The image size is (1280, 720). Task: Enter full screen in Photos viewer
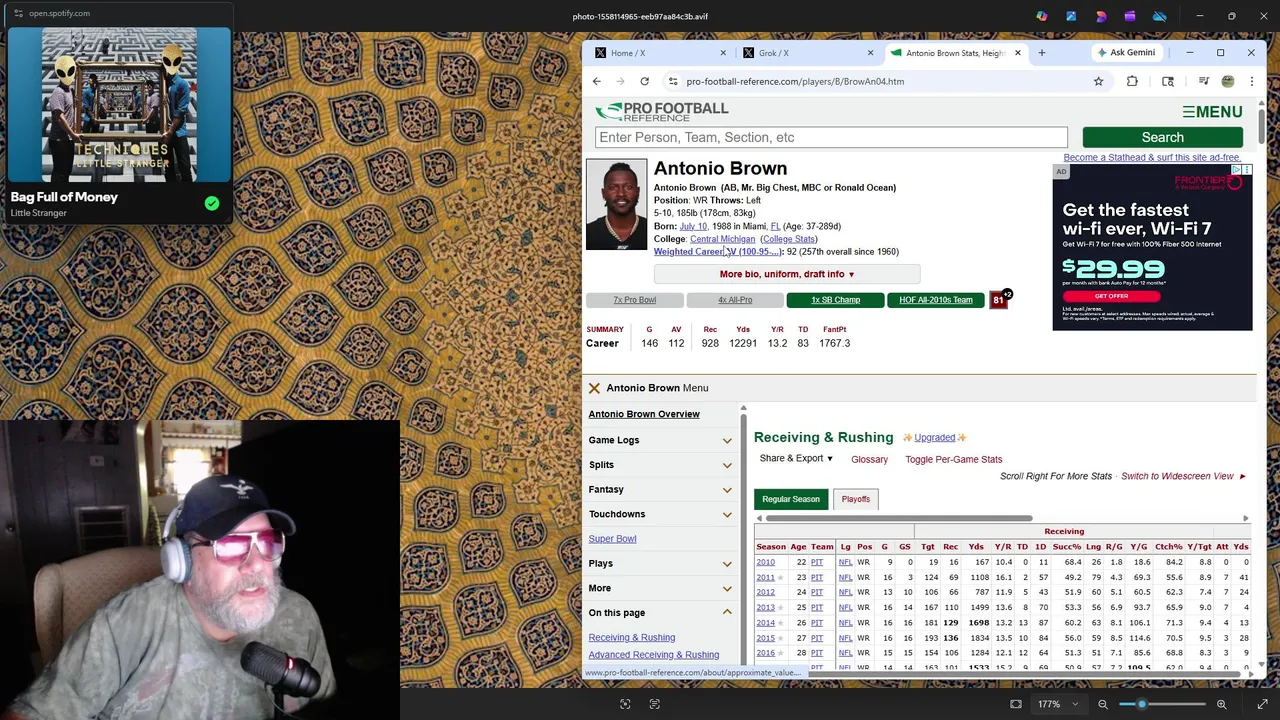[1262, 704]
